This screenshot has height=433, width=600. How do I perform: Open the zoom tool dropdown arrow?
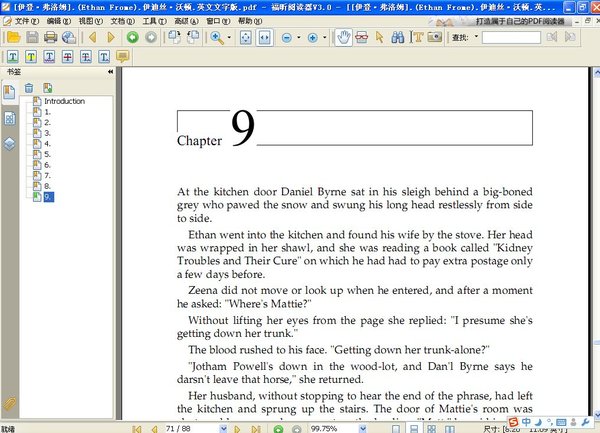point(229,37)
